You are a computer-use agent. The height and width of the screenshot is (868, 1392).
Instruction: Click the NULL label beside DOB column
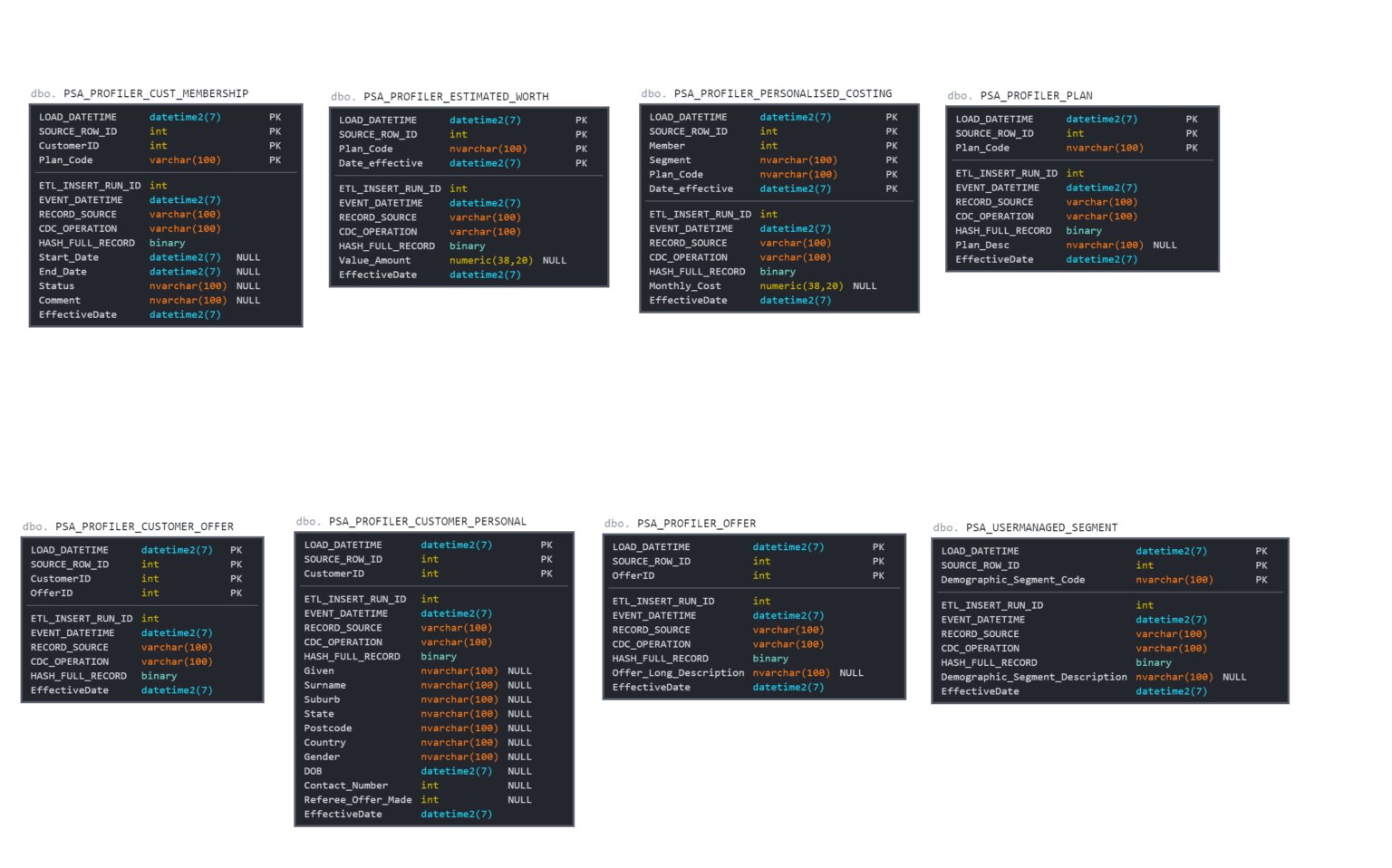(x=519, y=770)
